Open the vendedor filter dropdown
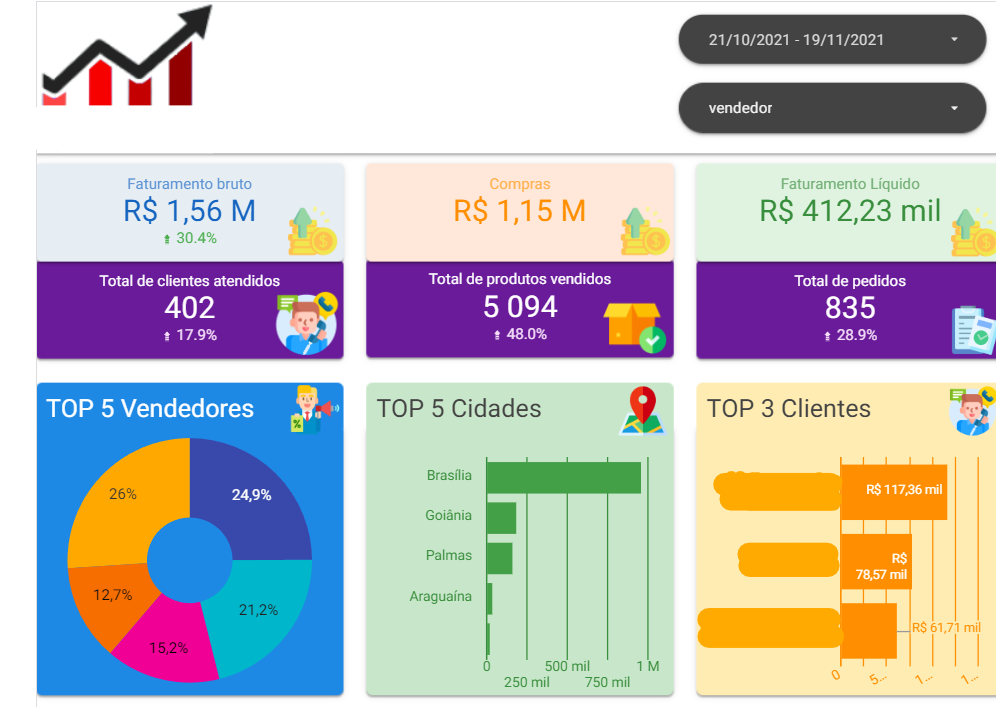The width and height of the screenshot is (996, 707). (832, 108)
